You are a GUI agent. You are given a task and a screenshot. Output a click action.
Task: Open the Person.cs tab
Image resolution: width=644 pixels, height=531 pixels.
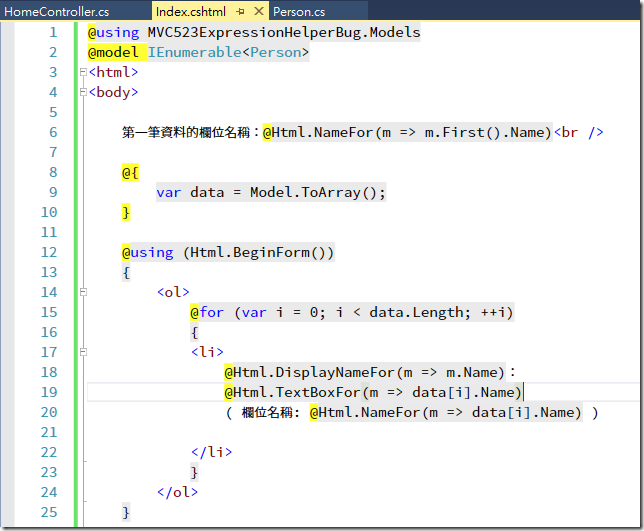[299, 11]
